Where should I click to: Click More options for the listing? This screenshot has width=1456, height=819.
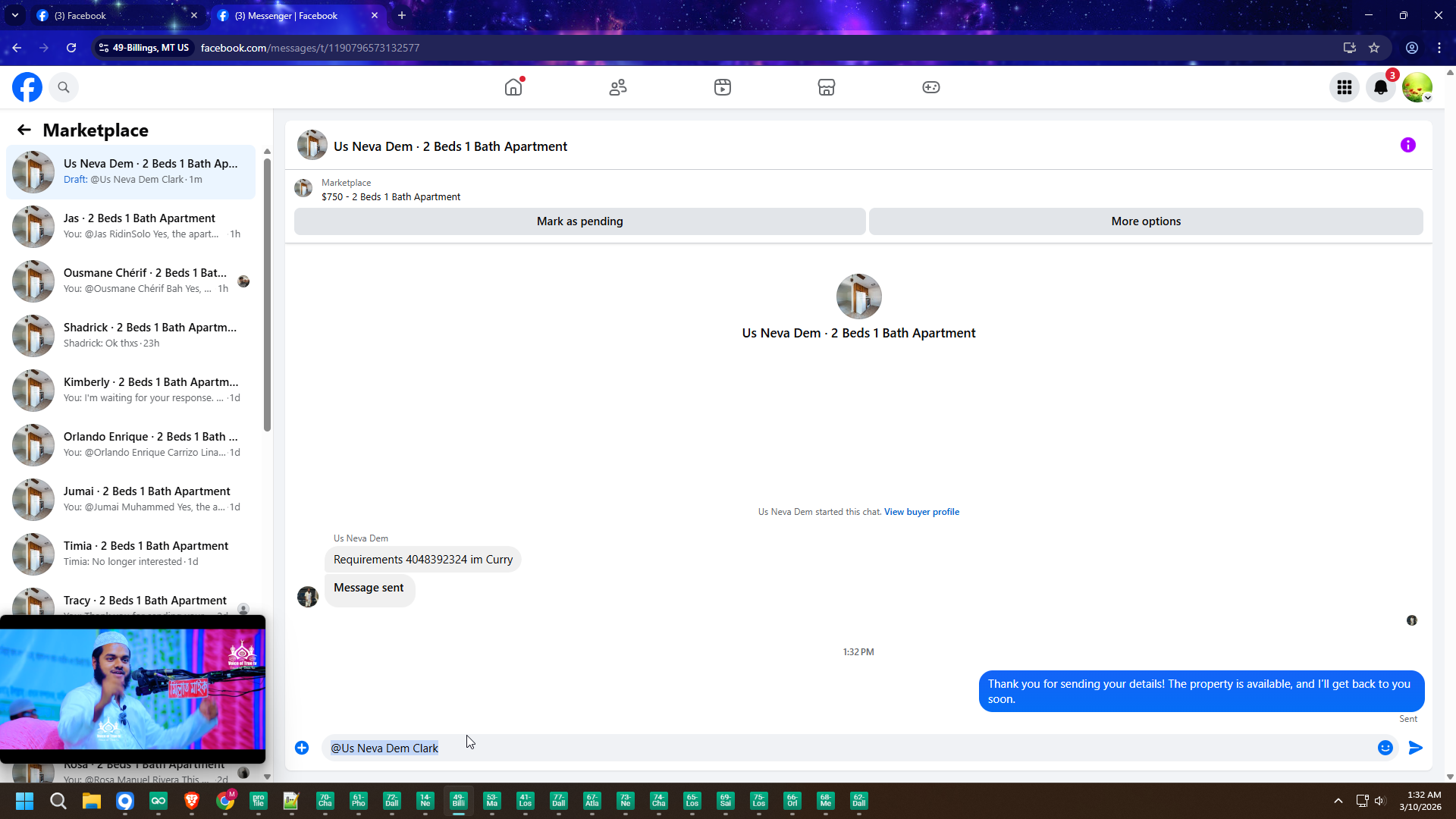tap(1145, 221)
